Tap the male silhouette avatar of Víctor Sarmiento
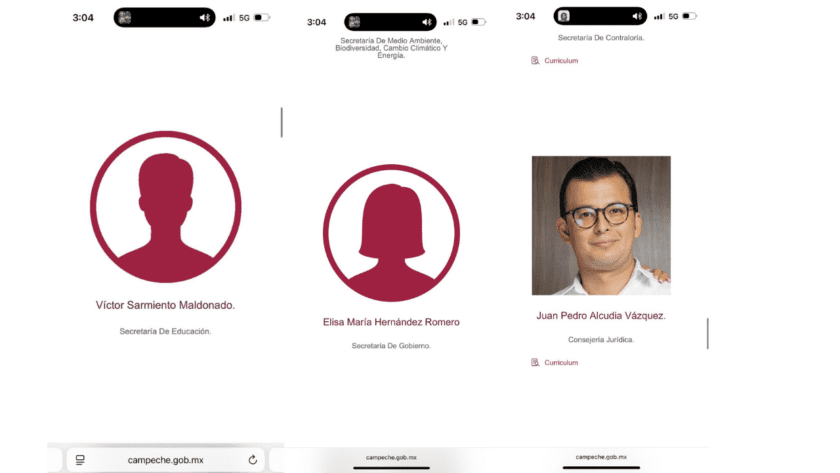The image size is (840, 473). 166,207
